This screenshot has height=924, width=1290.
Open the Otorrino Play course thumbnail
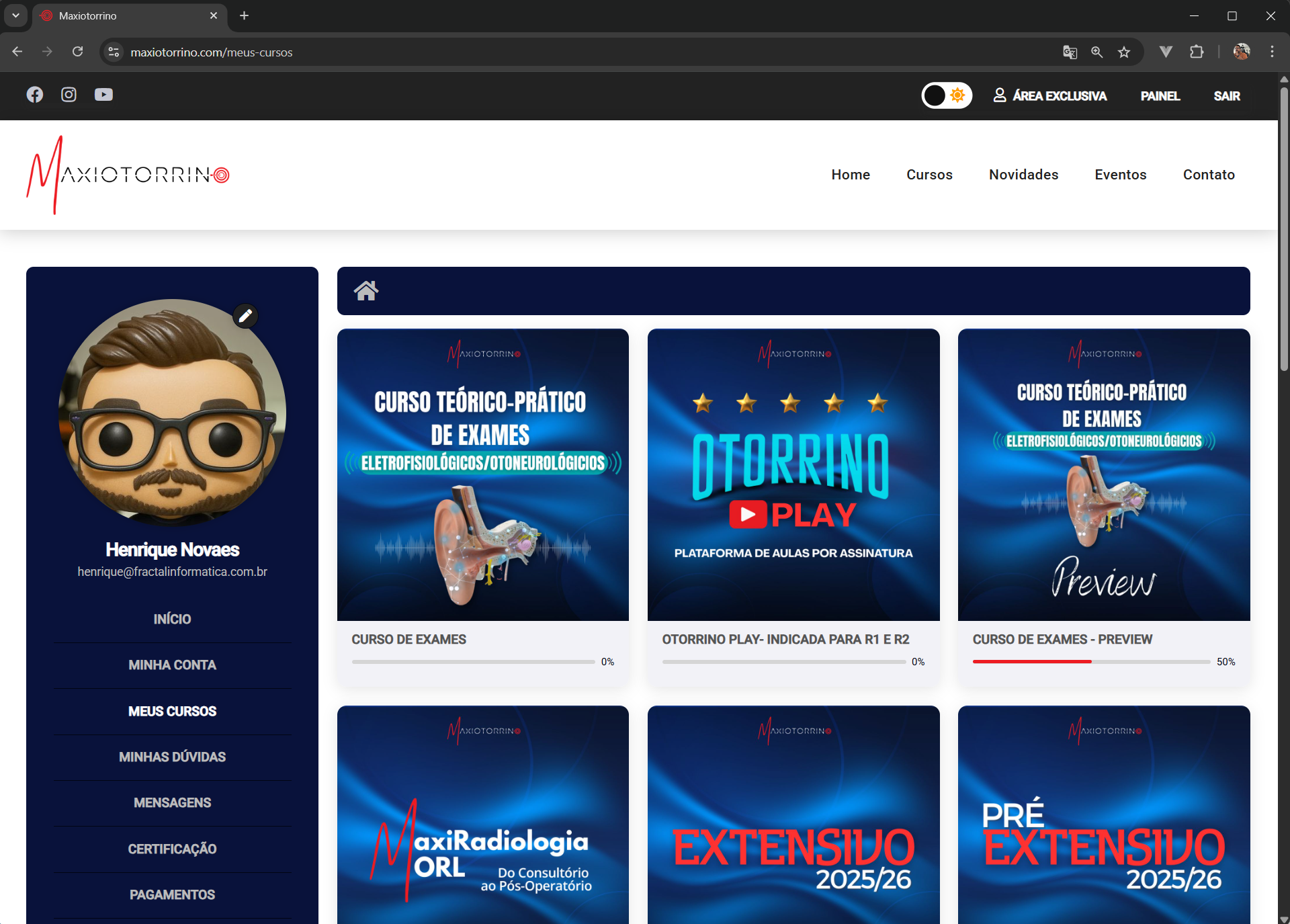793,474
